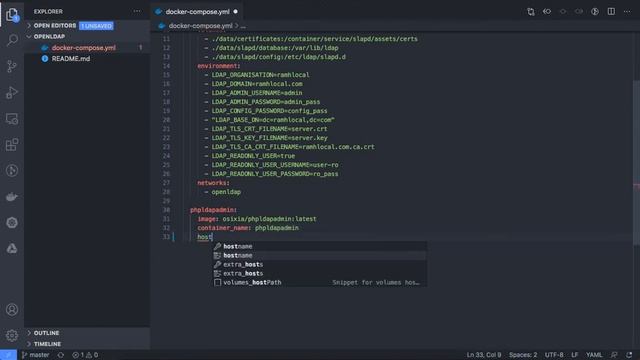
Task: Open the errors and warnings indicator
Action: [85, 355]
